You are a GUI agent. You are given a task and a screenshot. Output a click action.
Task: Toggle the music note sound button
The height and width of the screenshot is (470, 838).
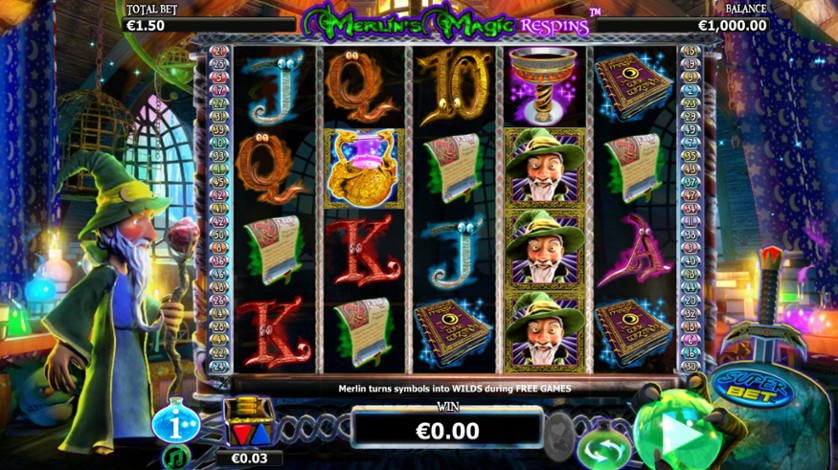(177, 457)
